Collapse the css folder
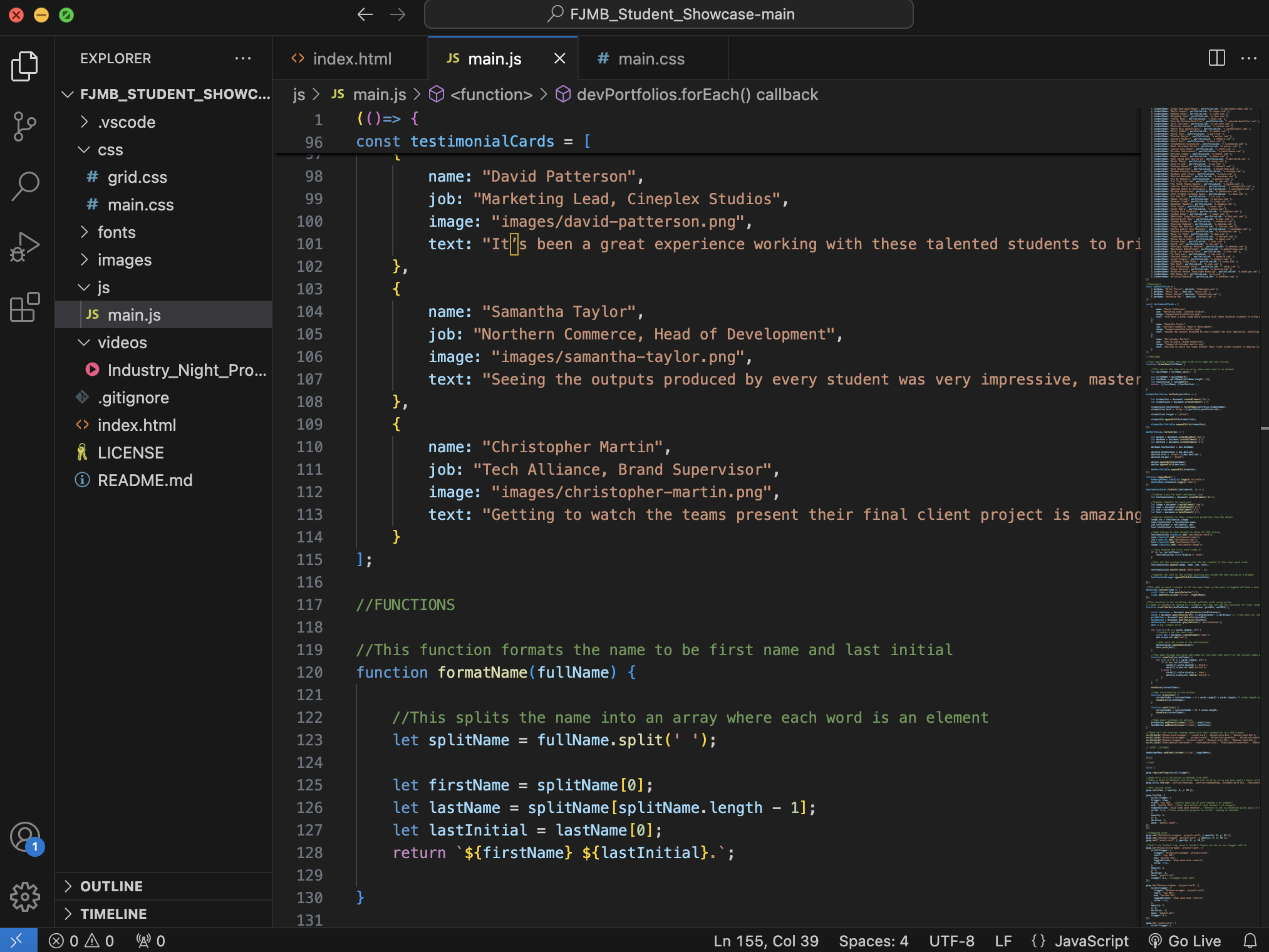The width and height of the screenshot is (1269, 952). [110, 150]
